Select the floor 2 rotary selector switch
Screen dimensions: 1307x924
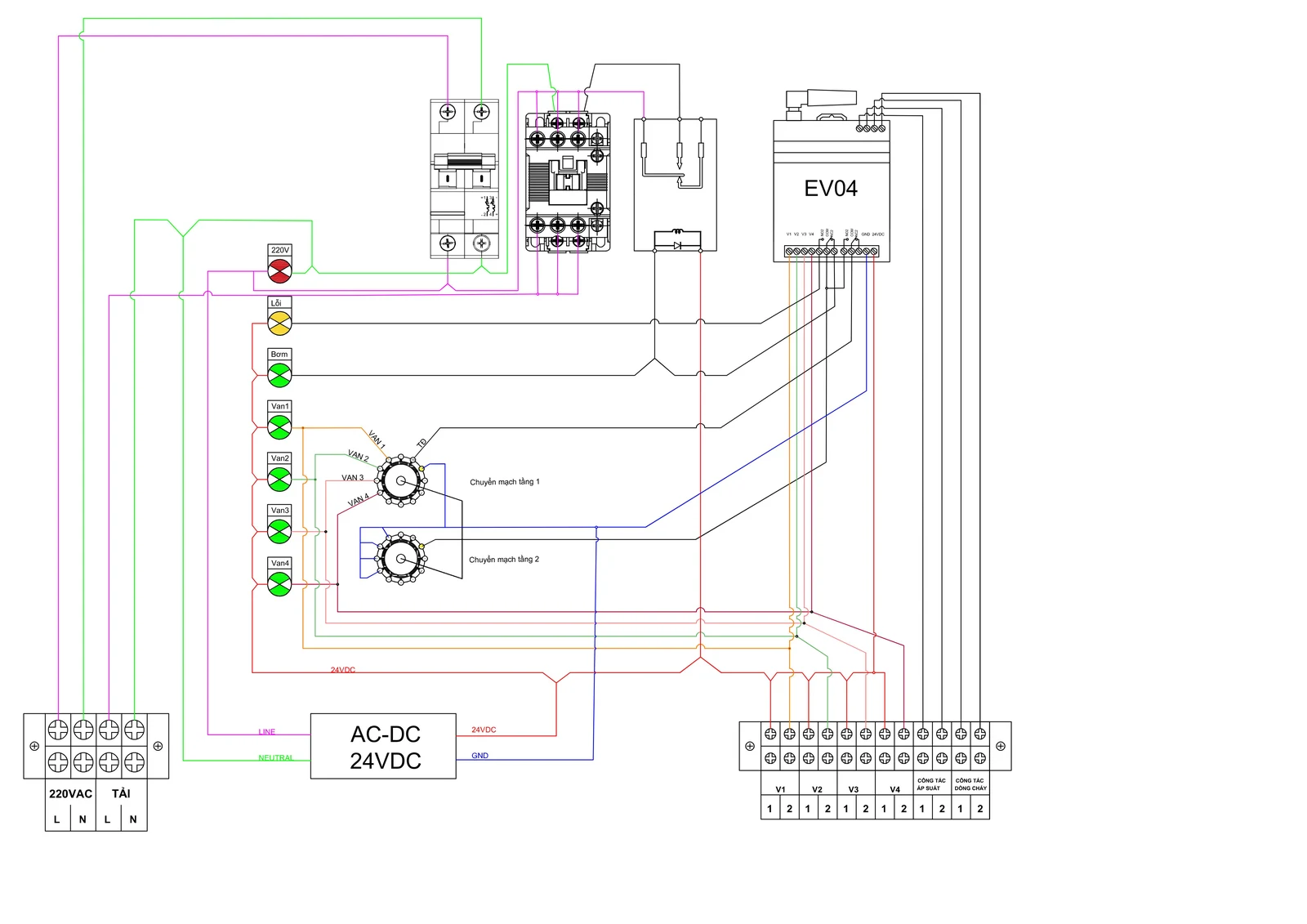point(400,559)
